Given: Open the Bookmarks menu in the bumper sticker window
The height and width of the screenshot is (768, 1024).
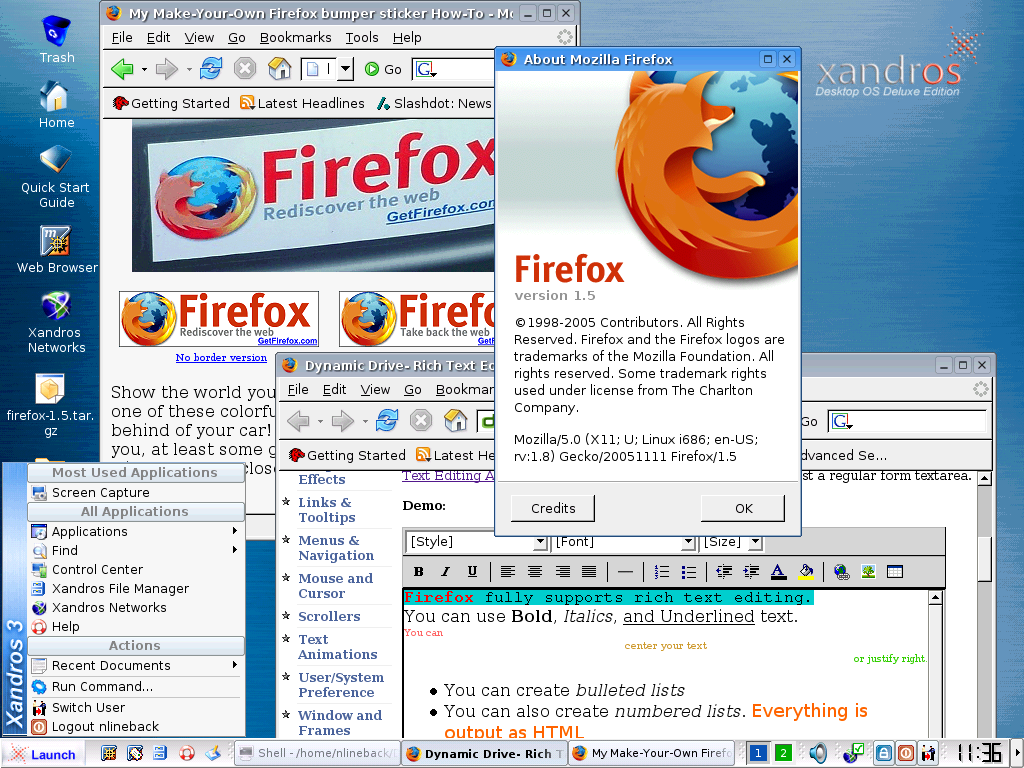Looking at the screenshot, I should click(295, 37).
